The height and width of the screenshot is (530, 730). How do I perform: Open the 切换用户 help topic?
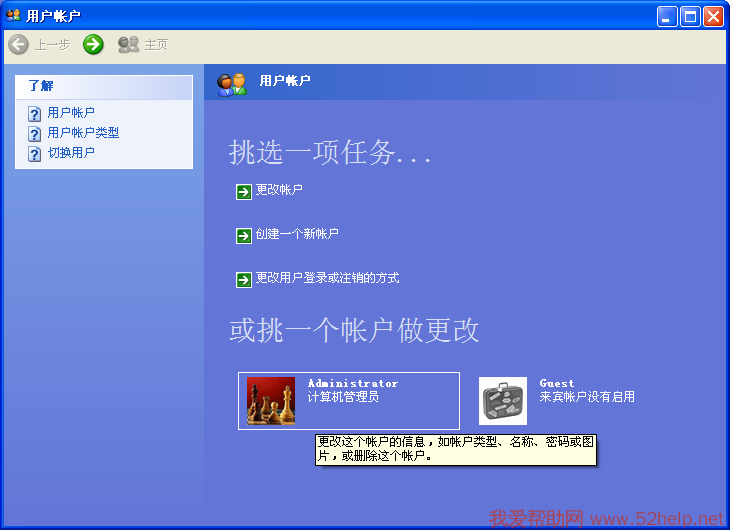coord(71,153)
